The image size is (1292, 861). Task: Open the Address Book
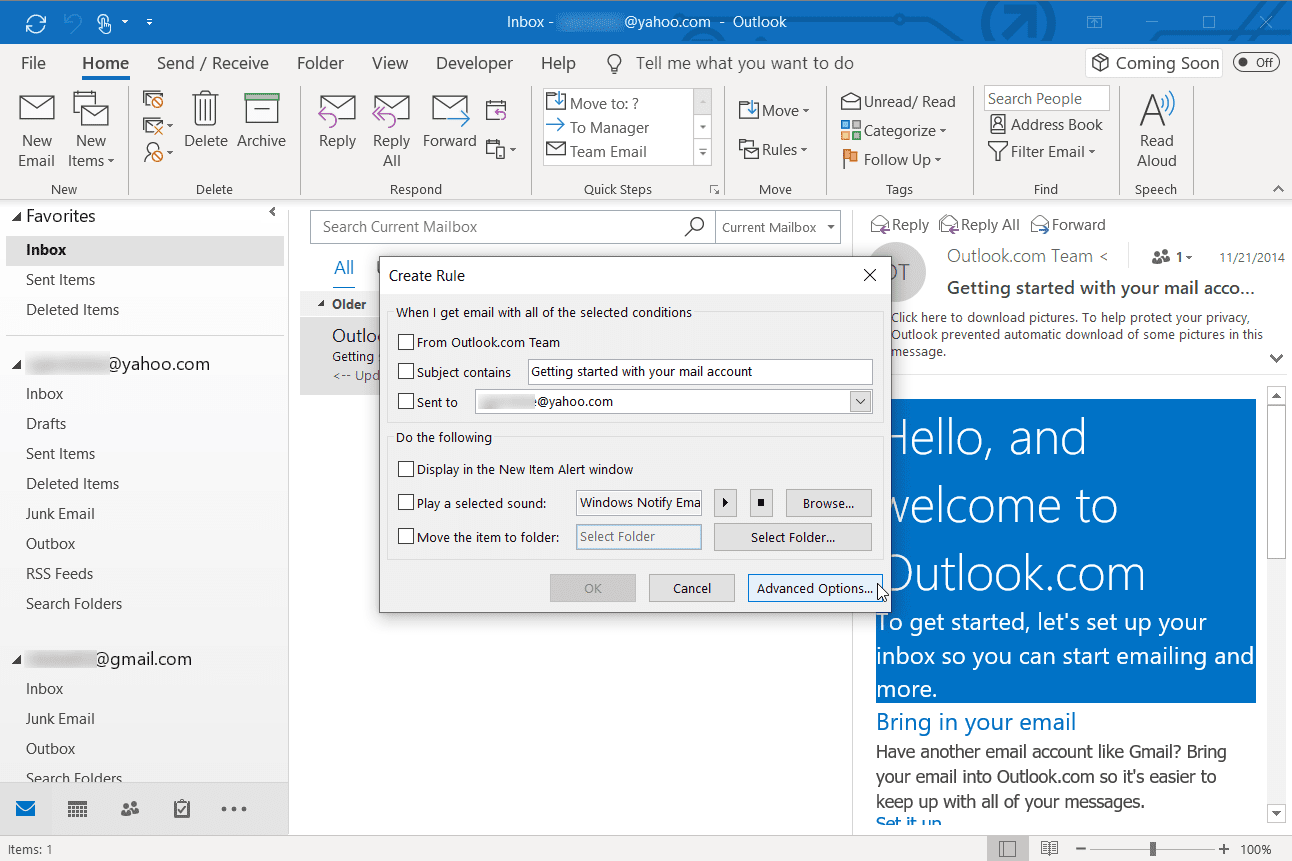[x=1046, y=124]
